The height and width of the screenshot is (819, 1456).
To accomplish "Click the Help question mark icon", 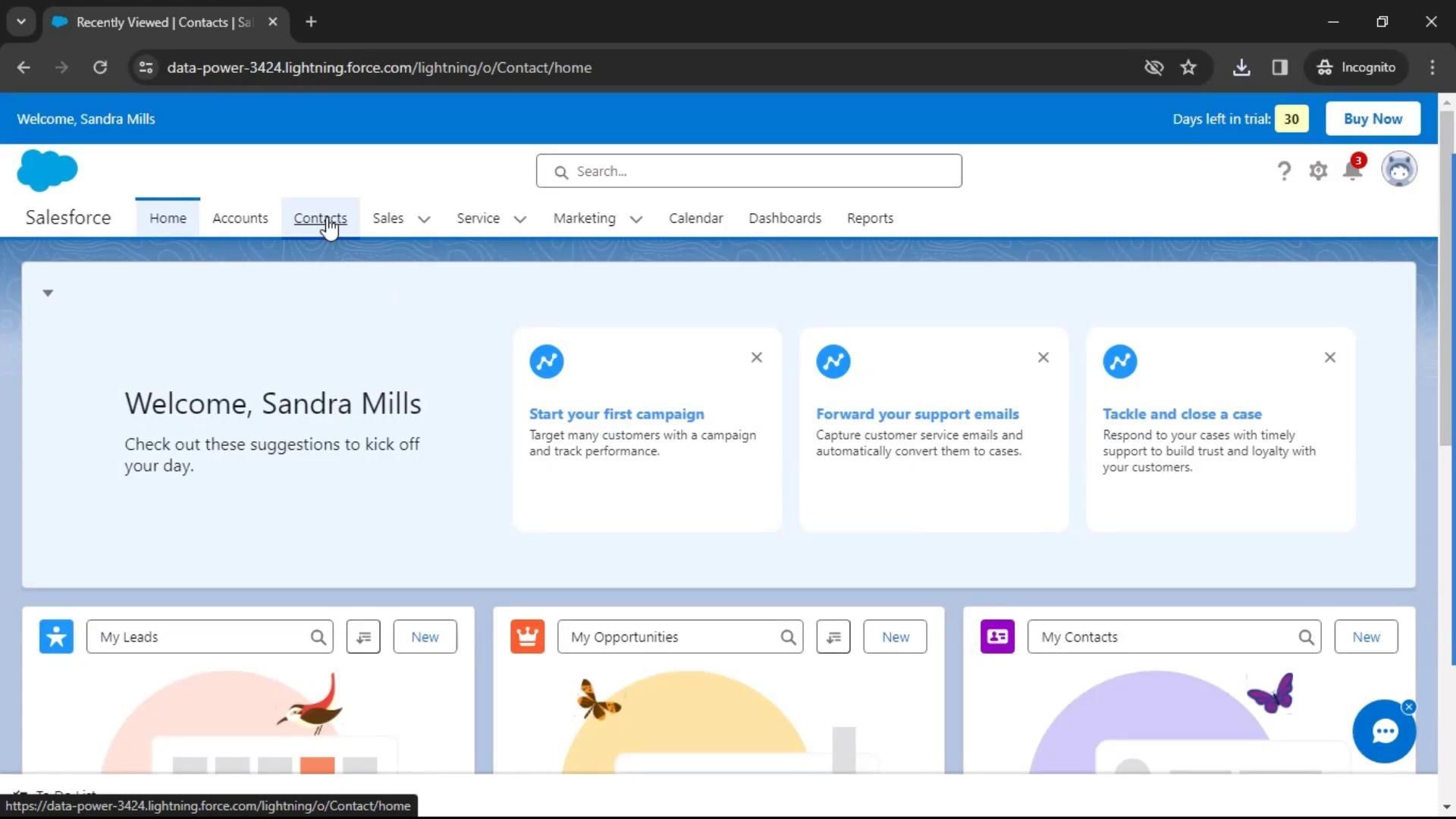I will point(1283,171).
